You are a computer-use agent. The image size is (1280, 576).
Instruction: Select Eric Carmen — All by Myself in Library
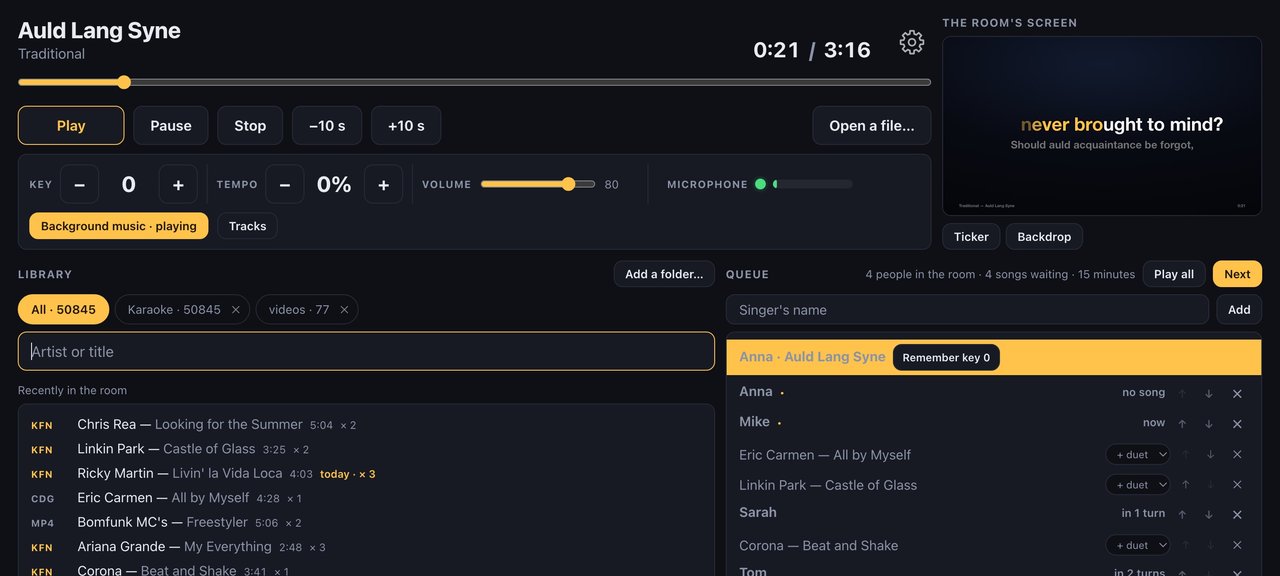point(366,498)
